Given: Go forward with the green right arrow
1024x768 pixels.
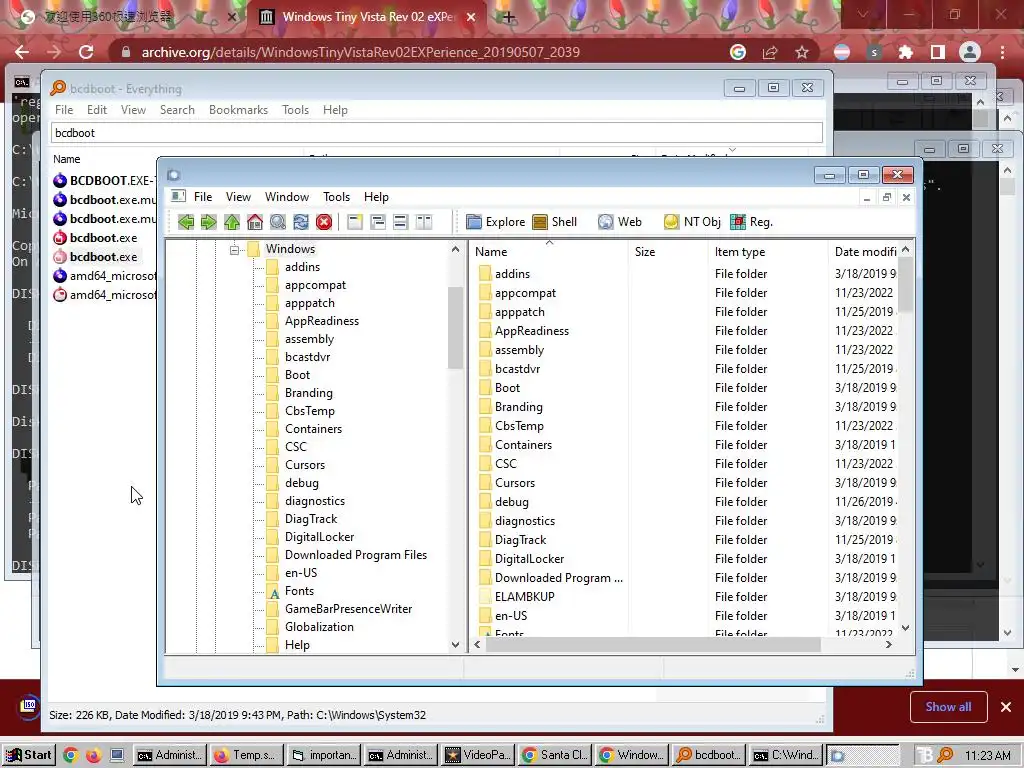Looking at the screenshot, I should [x=209, y=222].
